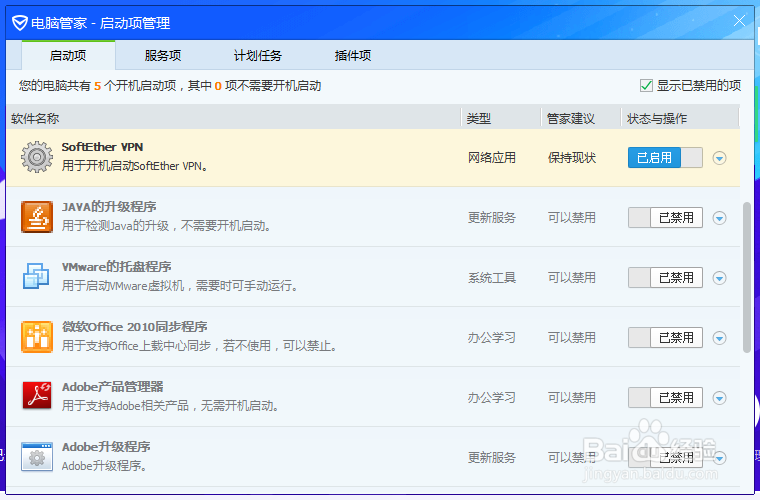Image resolution: width=760 pixels, height=500 pixels.
Task: Switch to the 计划任务 tab
Action: click(x=258, y=55)
